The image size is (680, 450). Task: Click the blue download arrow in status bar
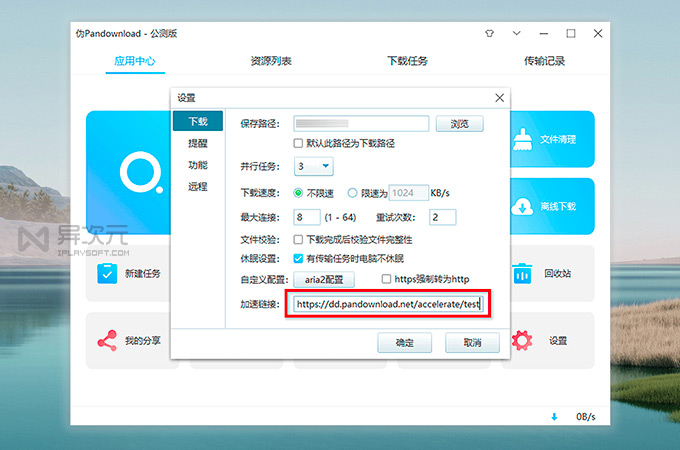pos(554,417)
